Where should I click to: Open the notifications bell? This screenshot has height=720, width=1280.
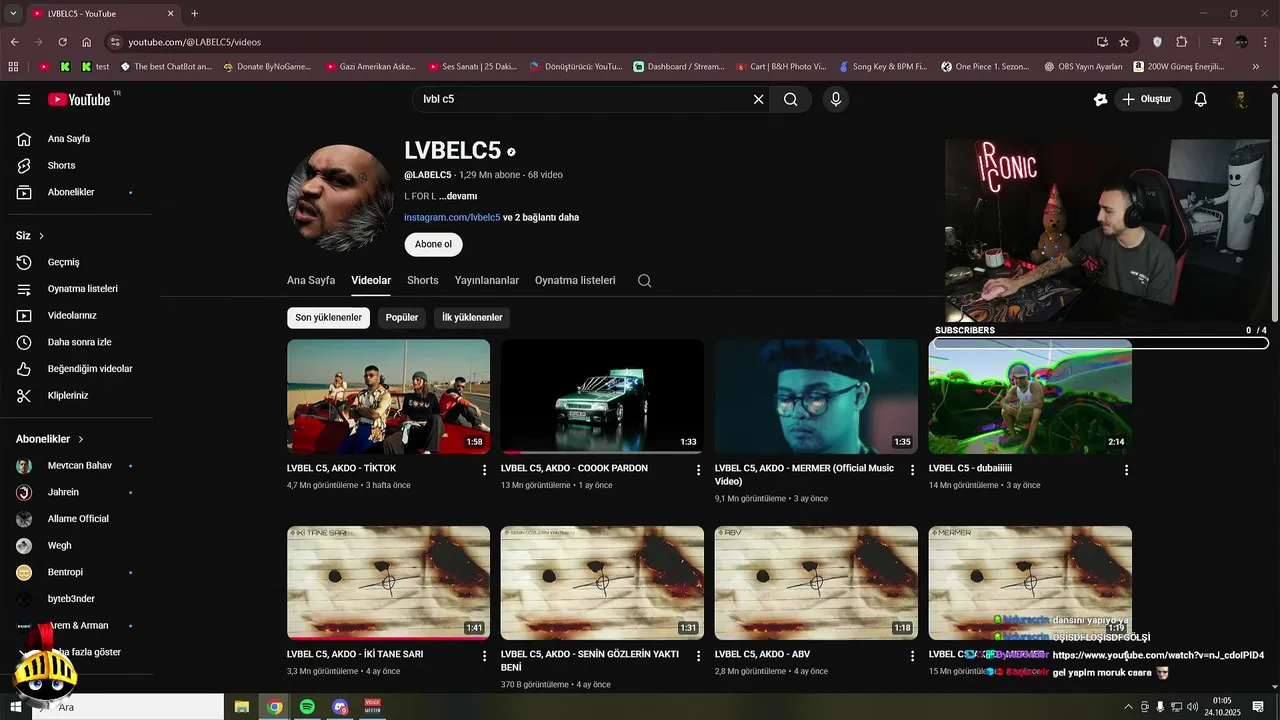point(1201,99)
